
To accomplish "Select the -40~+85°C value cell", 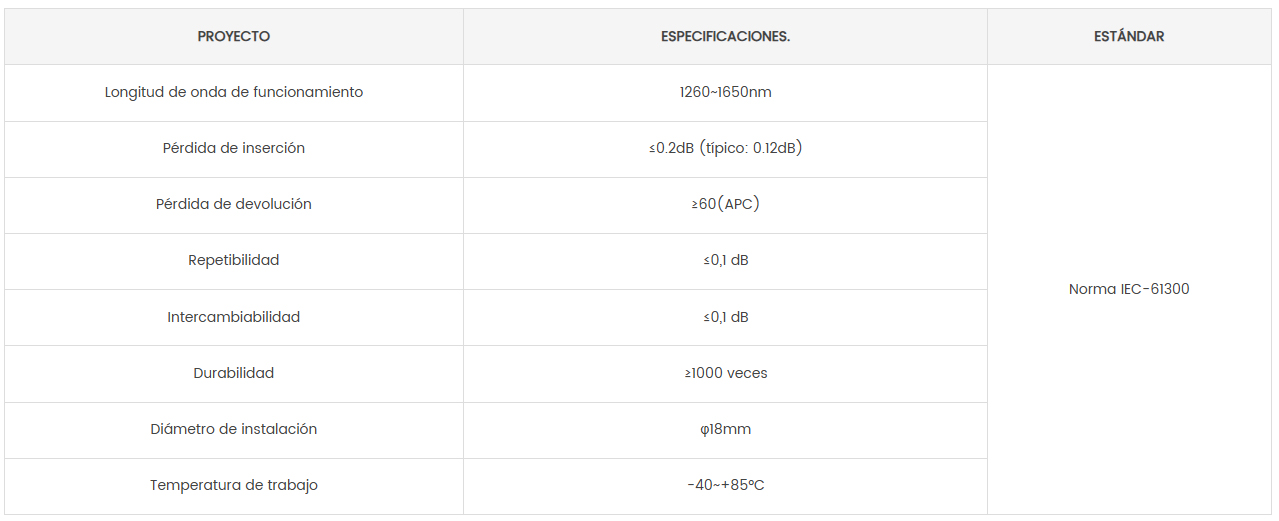I will click(x=725, y=486).
